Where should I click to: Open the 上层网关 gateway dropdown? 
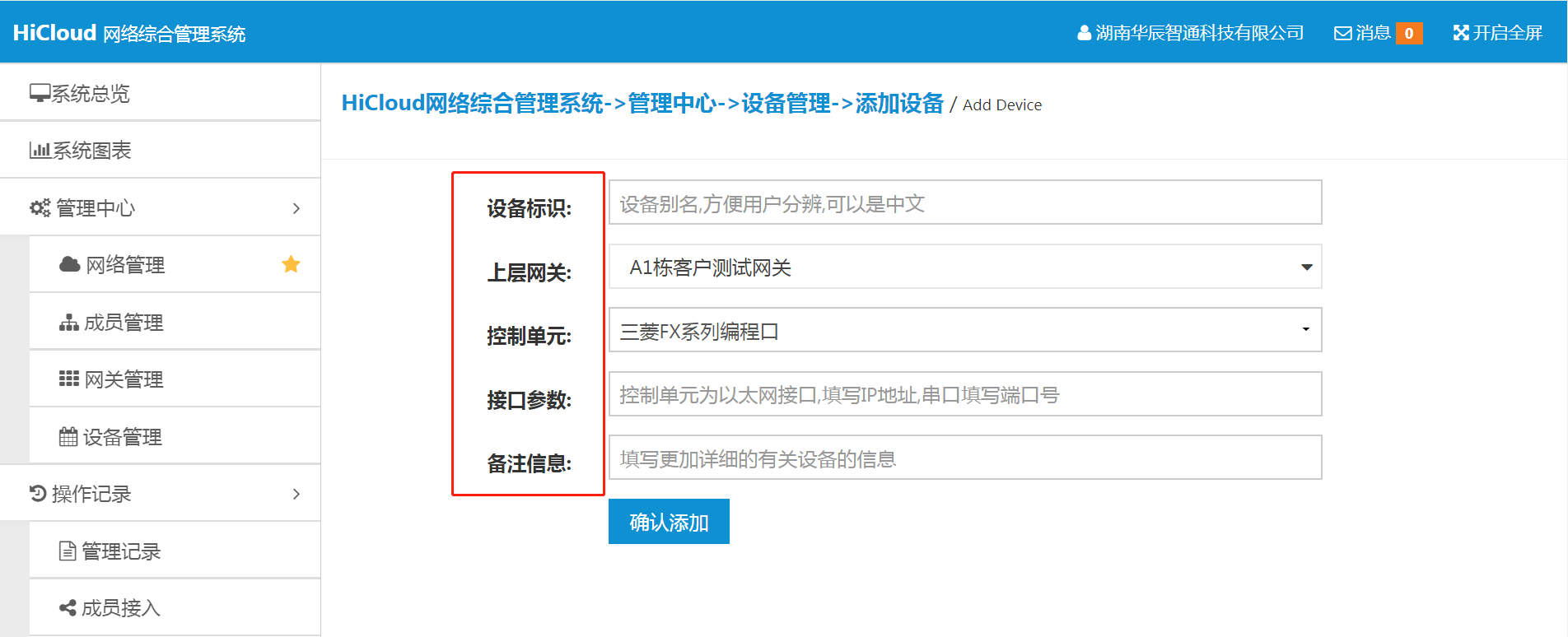coord(964,267)
